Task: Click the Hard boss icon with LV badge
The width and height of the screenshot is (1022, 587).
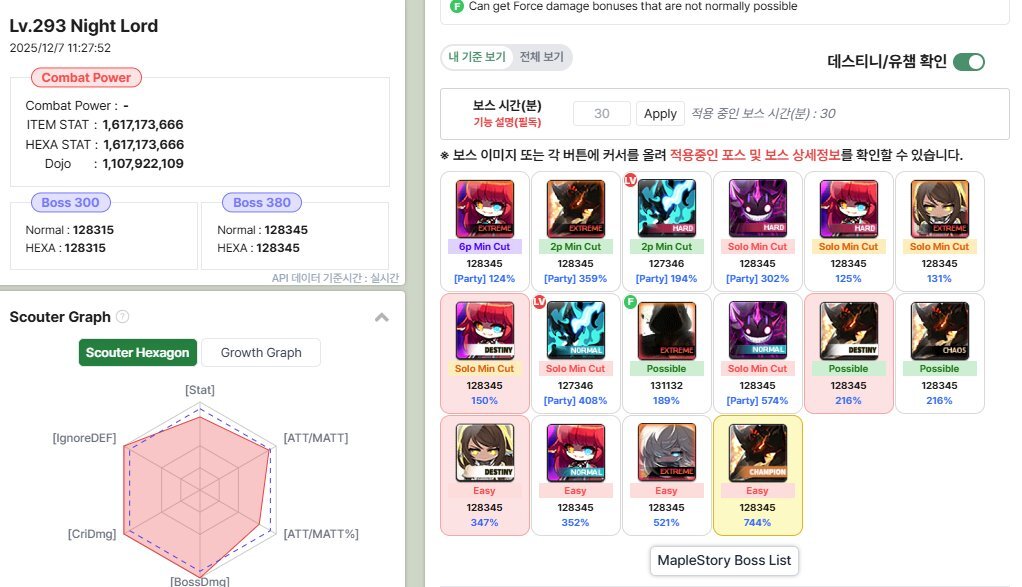Action: 666,208
